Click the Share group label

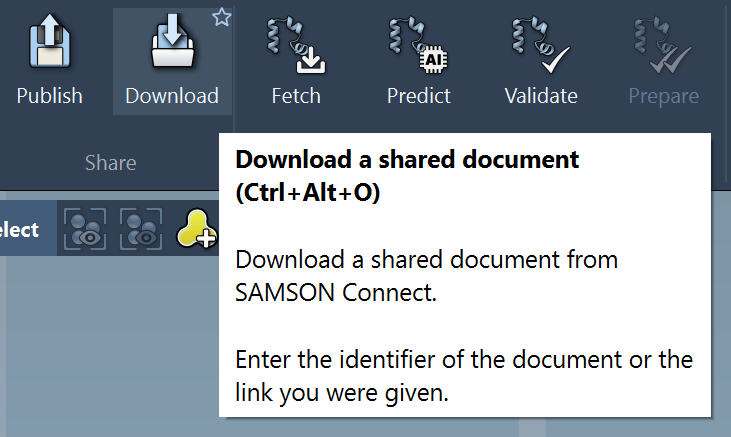coord(110,163)
